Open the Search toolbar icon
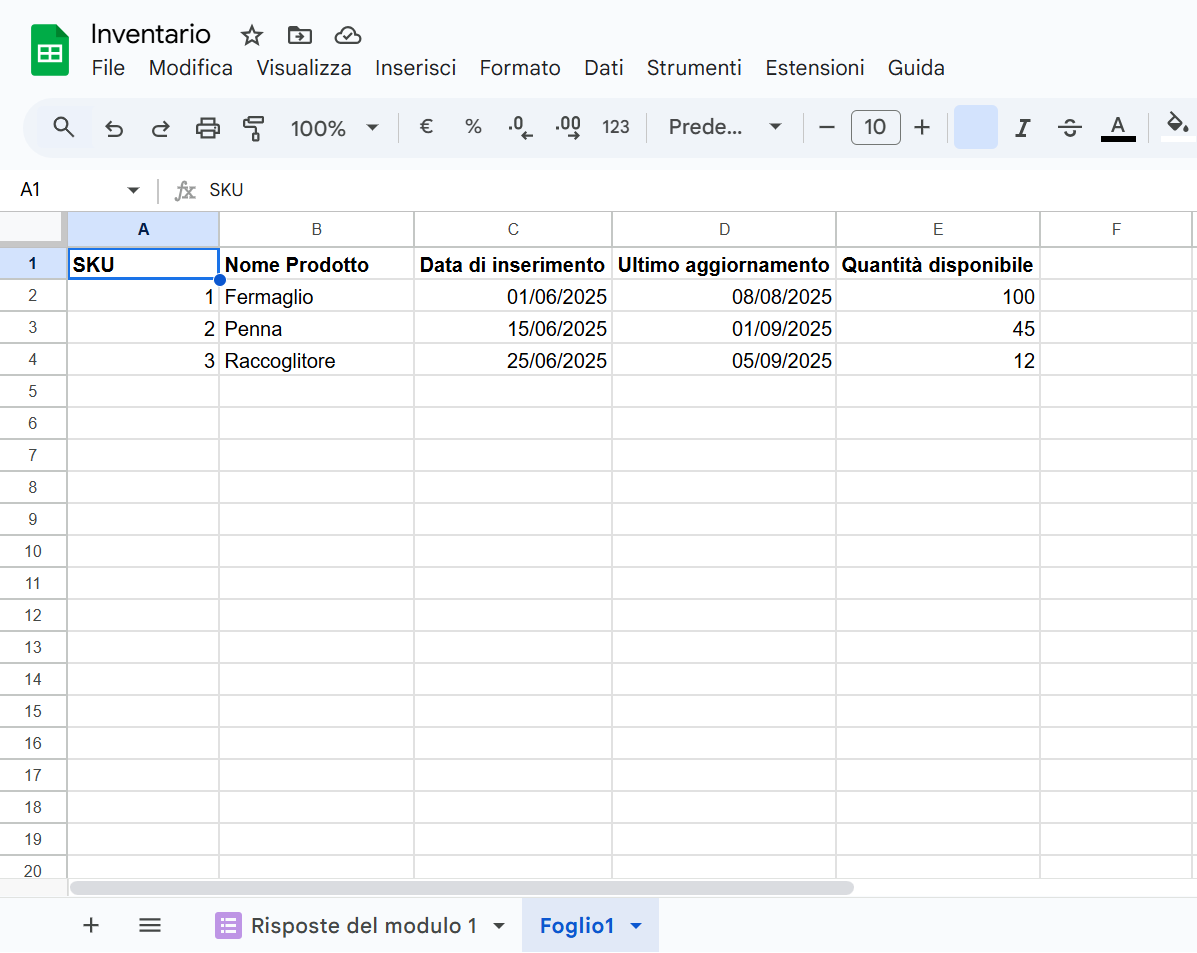Image resolution: width=1197 pixels, height=953 pixels. [64, 128]
